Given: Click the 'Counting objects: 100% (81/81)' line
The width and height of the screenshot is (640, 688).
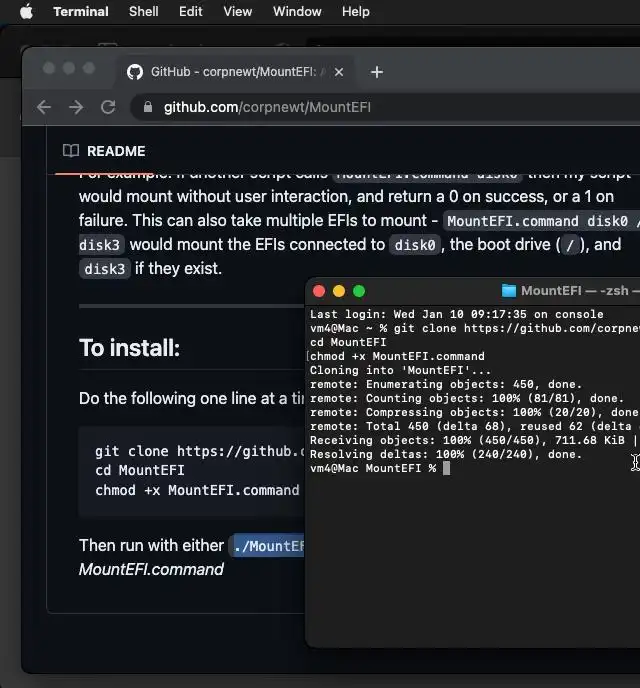Looking at the screenshot, I should click(467, 398).
